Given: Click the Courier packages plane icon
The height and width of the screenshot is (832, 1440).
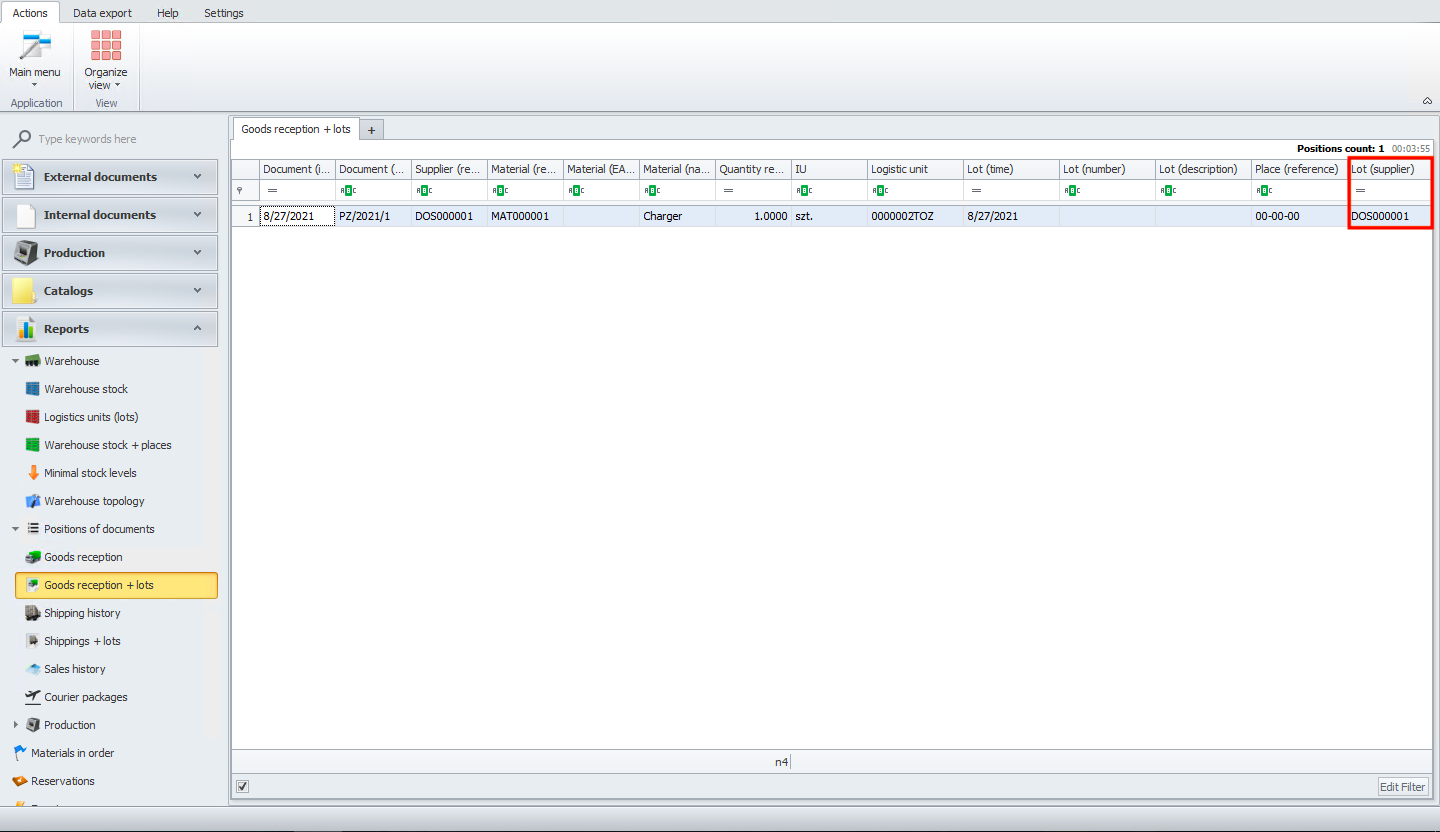Looking at the screenshot, I should click(33, 697).
